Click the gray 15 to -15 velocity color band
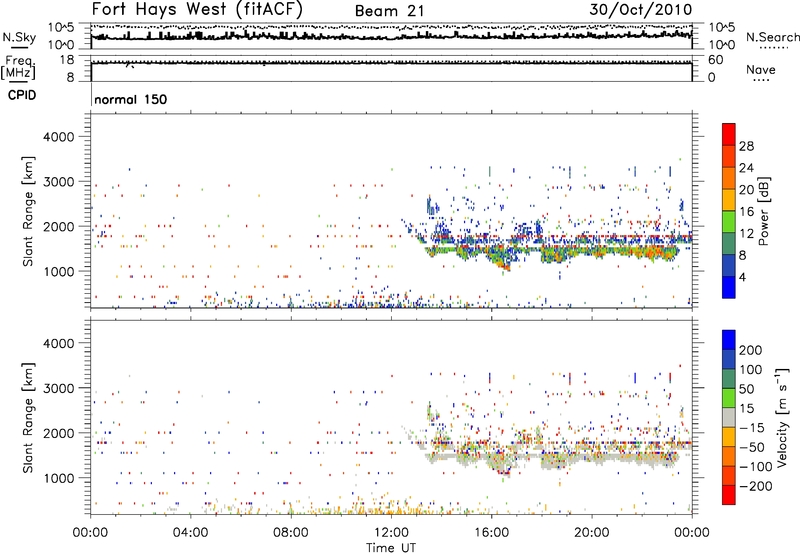 point(729,417)
